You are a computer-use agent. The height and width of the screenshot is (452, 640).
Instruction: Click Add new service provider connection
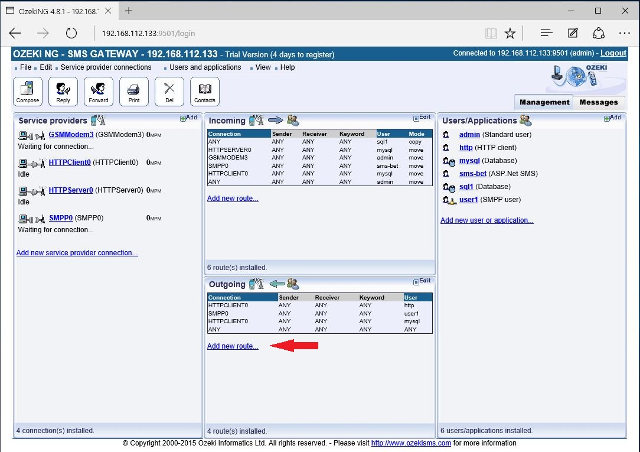click(x=76, y=253)
